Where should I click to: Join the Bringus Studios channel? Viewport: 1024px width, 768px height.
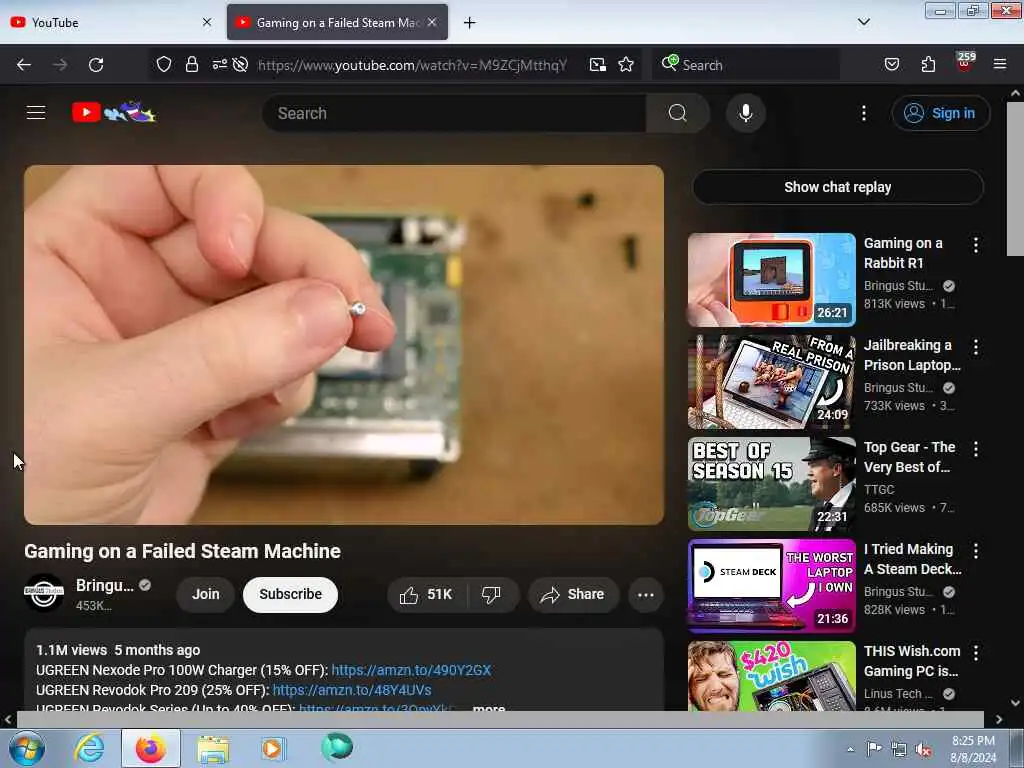(205, 594)
